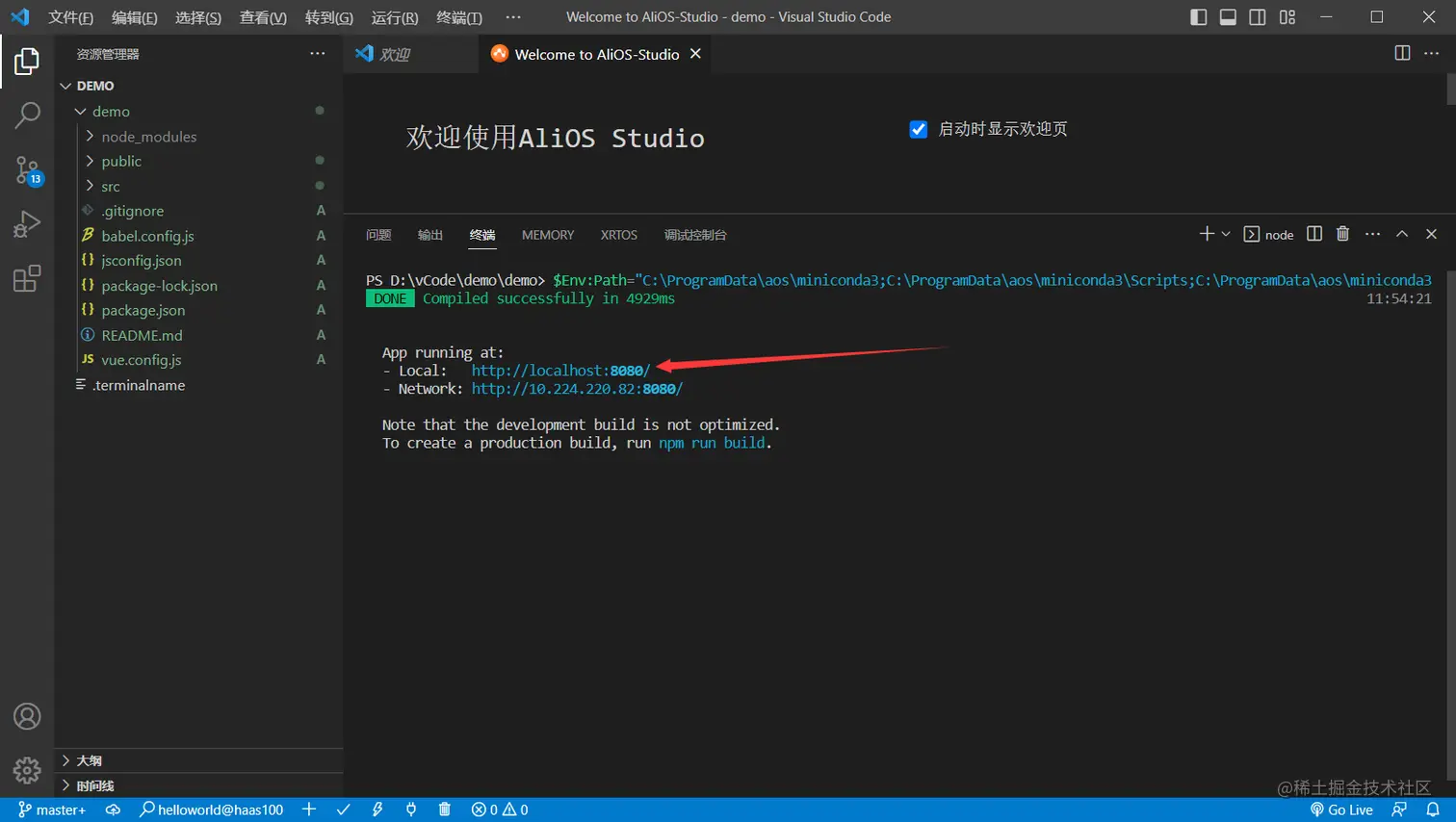The width and height of the screenshot is (1456, 822).
Task: Maximize the terminal panel with up chevron
Action: click(1402, 234)
